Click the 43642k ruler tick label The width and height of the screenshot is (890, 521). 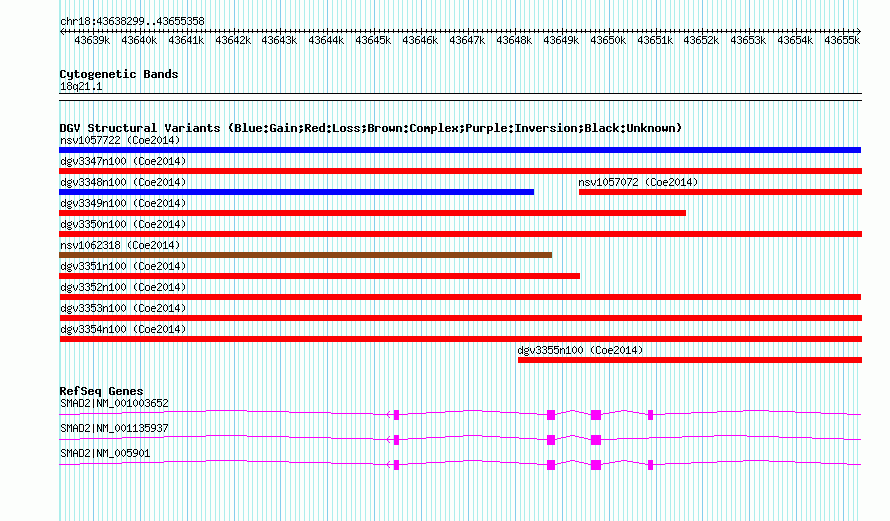[233, 40]
